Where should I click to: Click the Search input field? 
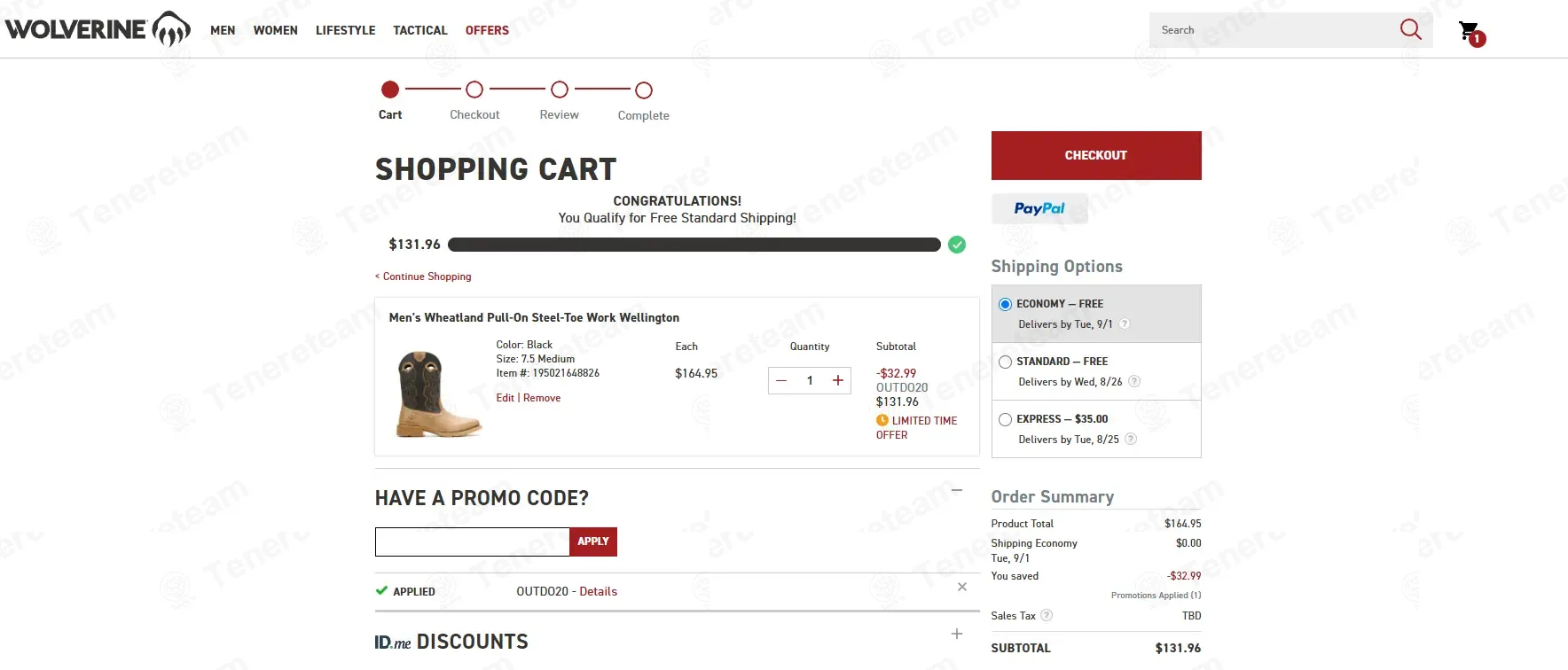(x=1273, y=30)
